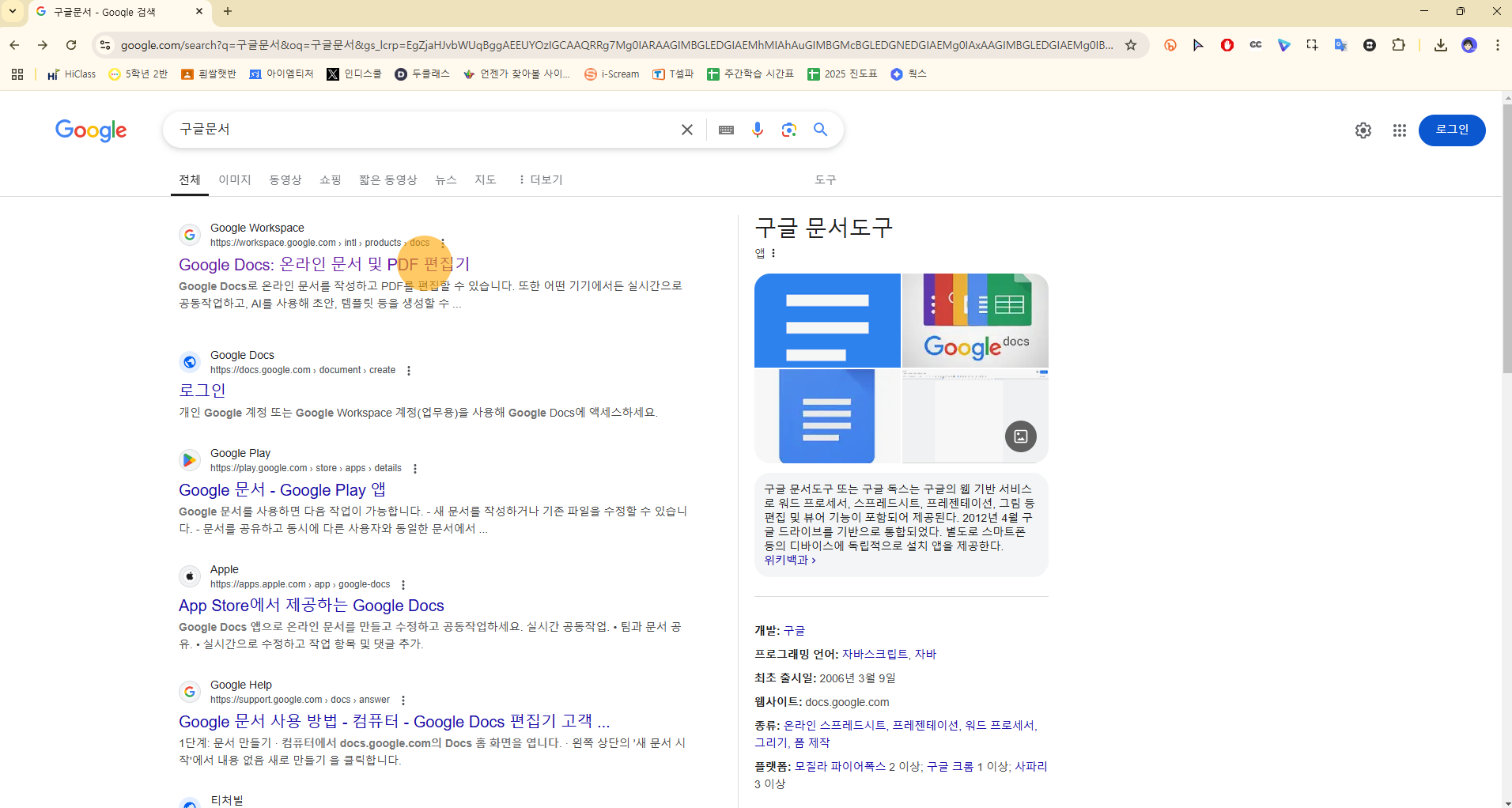This screenshot has width=1512, height=808.
Task: Reload the page
Action: (x=71, y=45)
